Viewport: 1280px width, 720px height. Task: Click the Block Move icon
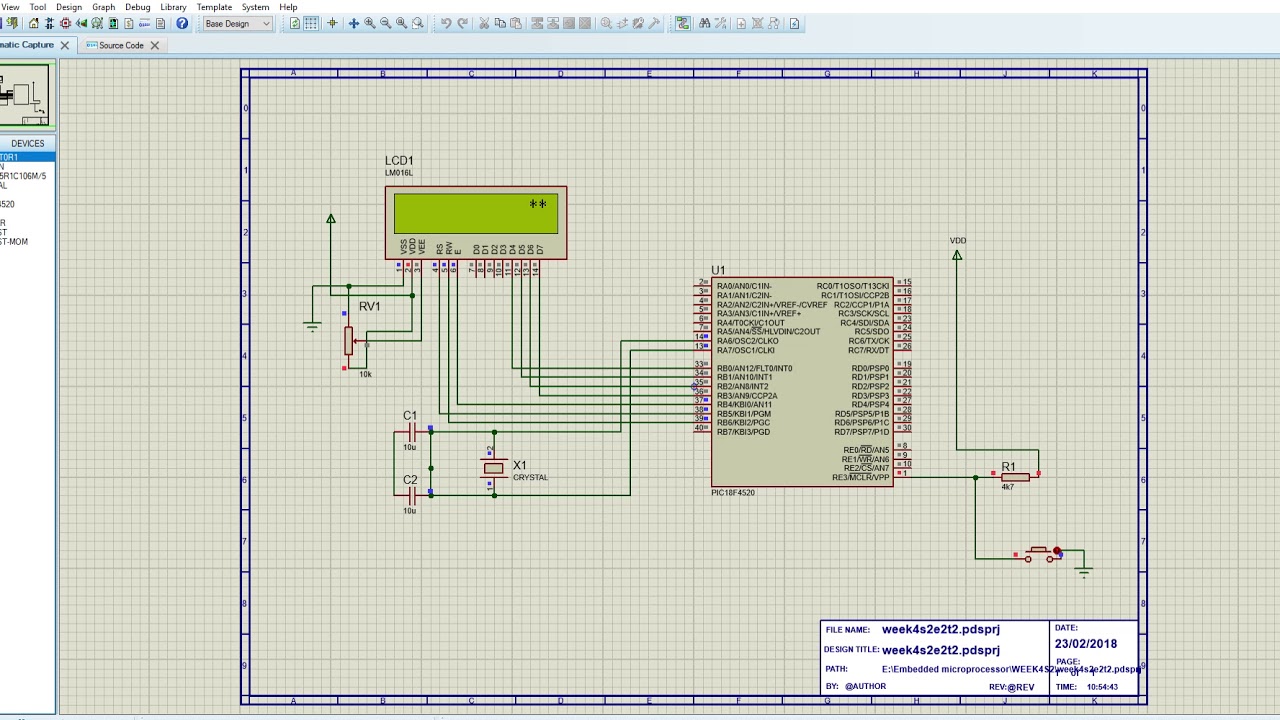553,23
